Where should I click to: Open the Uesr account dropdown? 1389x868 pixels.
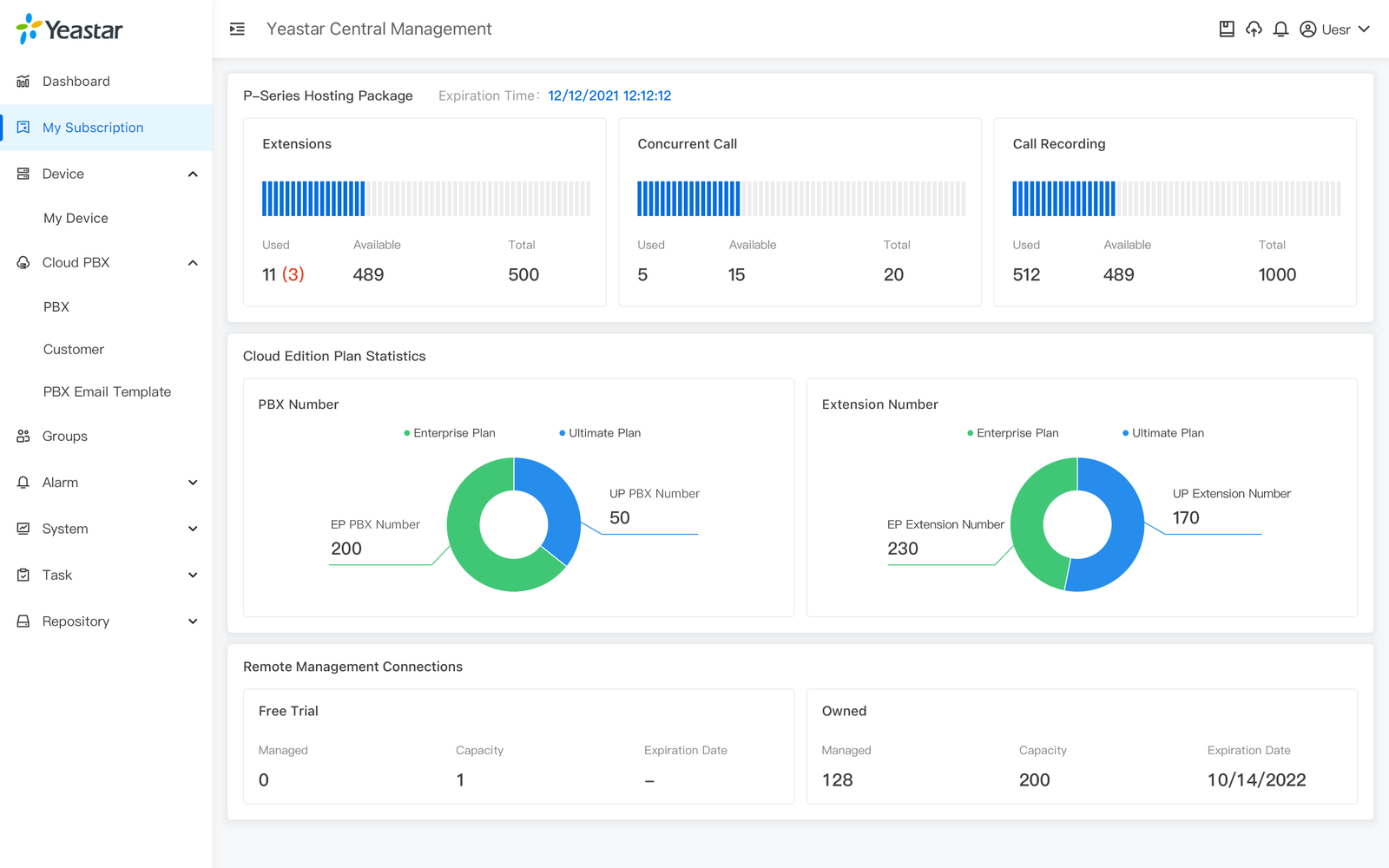click(1335, 30)
